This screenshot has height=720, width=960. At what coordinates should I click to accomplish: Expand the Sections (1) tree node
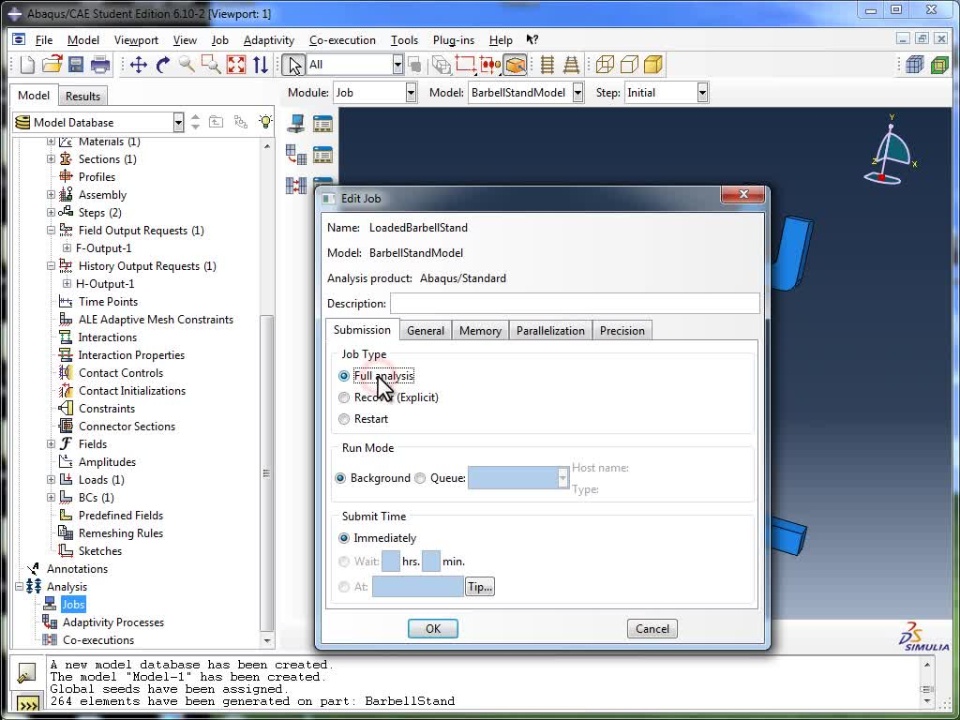click(x=51, y=159)
